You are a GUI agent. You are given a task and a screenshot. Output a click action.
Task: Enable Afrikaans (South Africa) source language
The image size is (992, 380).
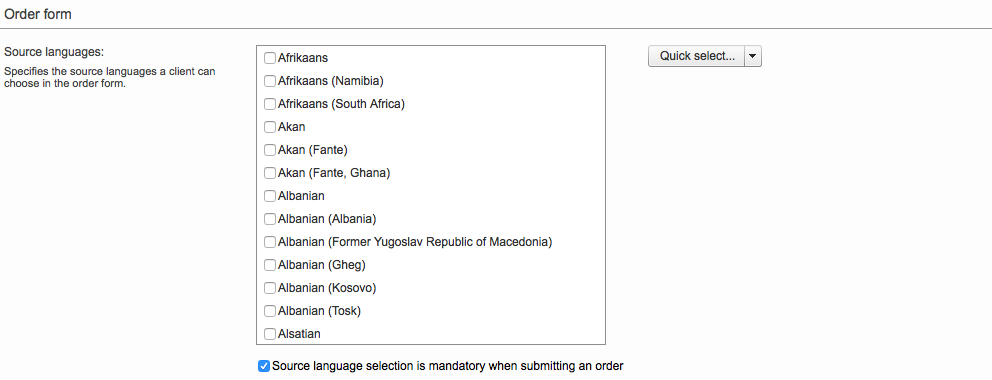[x=270, y=104]
